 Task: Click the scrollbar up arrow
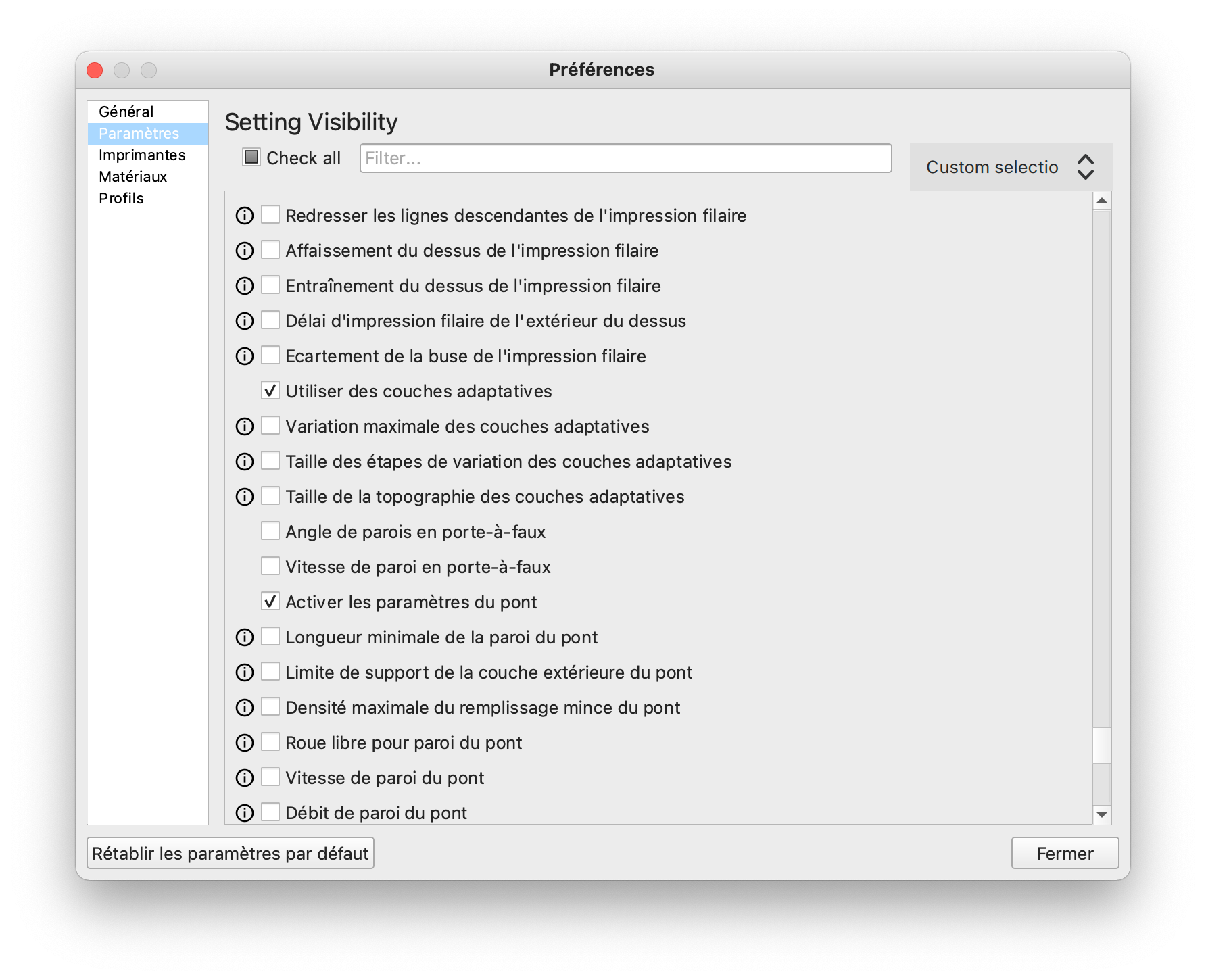tap(1102, 200)
